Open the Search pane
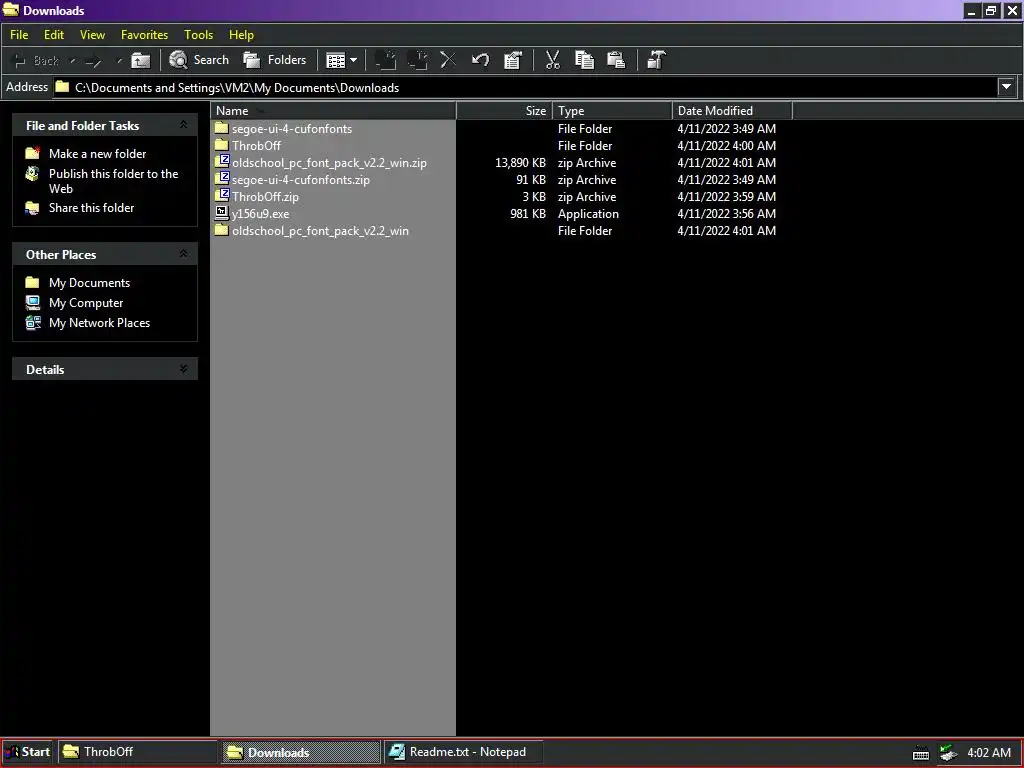Image resolution: width=1024 pixels, height=768 pixels. pyautogui.click(x=199, y=60)
